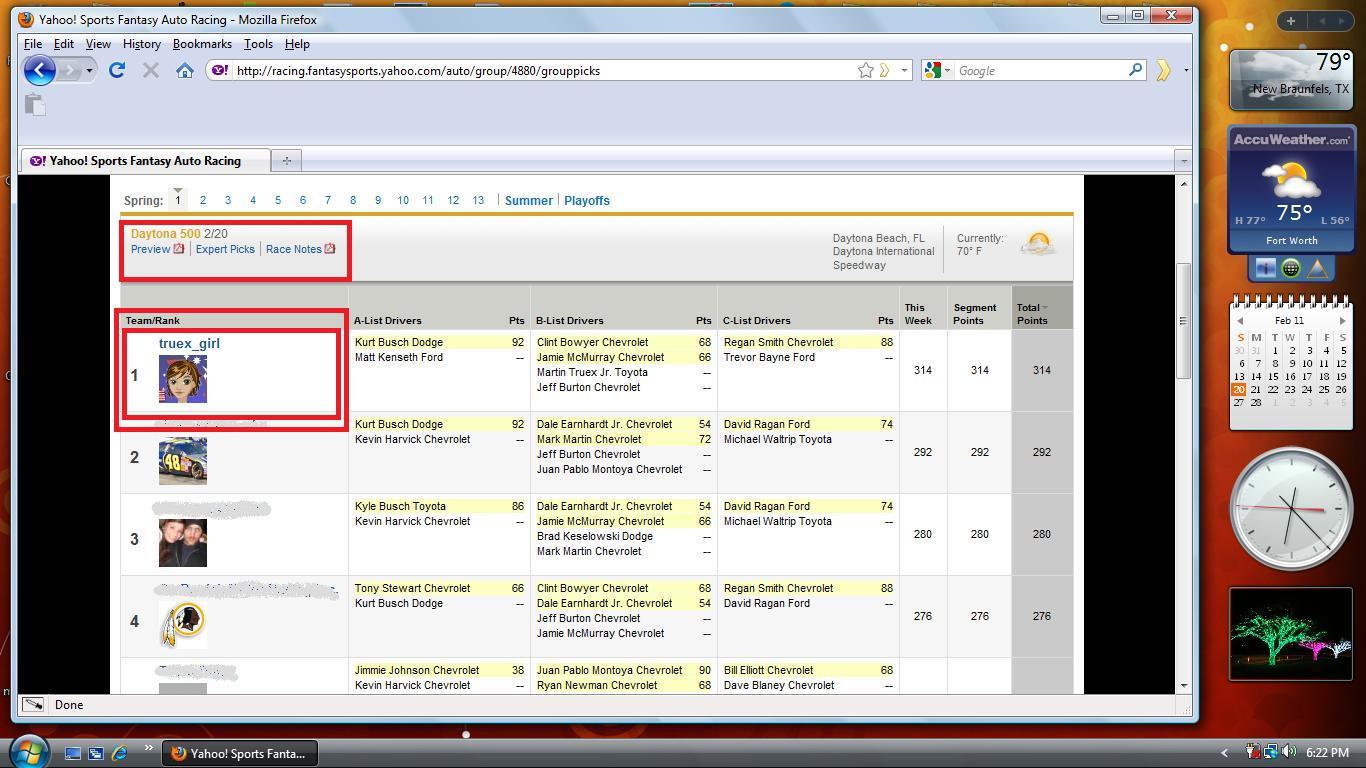
Task: Click into the Google search box
Action: click(x=1040, y=70)
